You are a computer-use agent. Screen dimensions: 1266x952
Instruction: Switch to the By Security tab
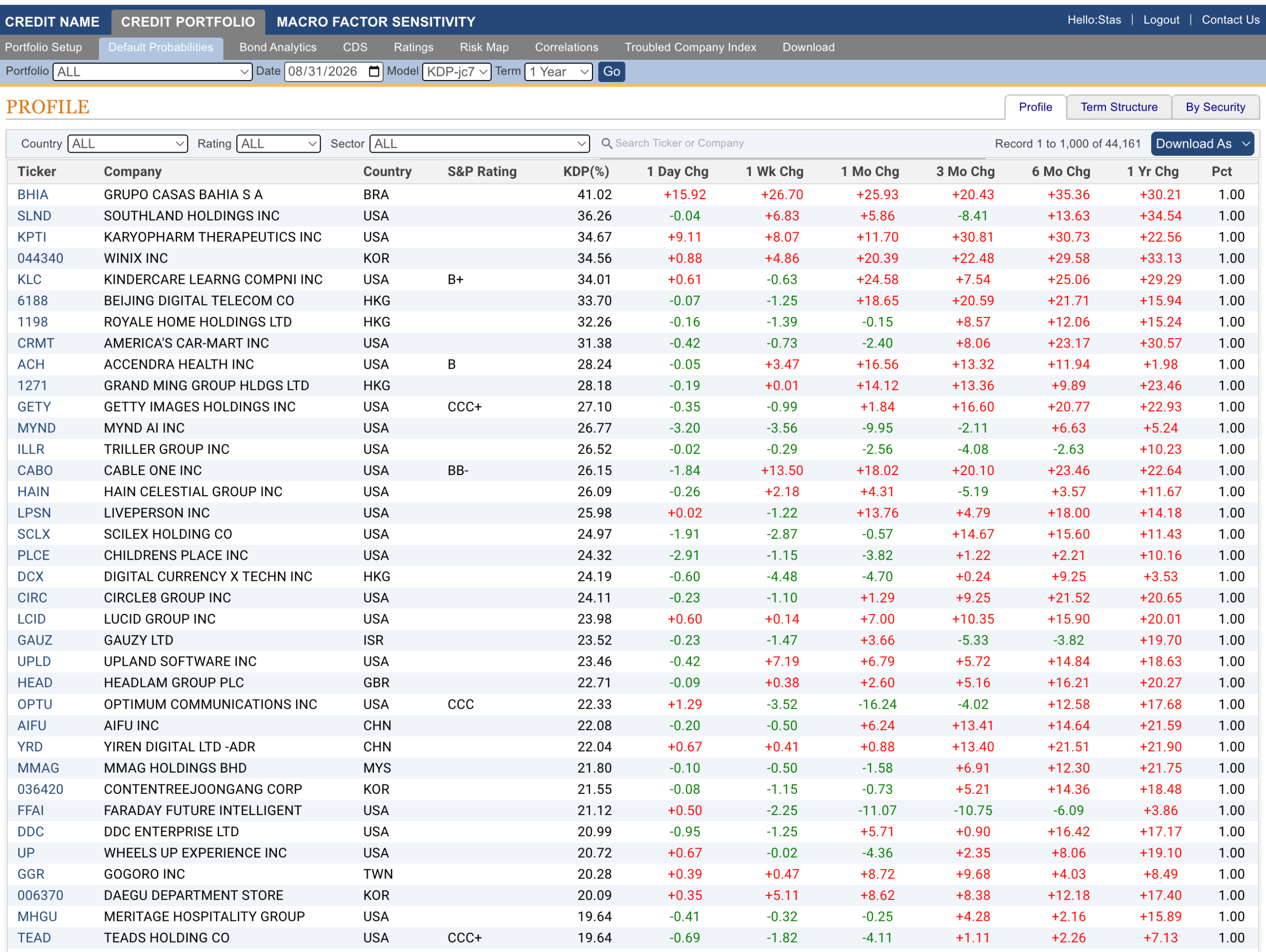point(1215,107)
